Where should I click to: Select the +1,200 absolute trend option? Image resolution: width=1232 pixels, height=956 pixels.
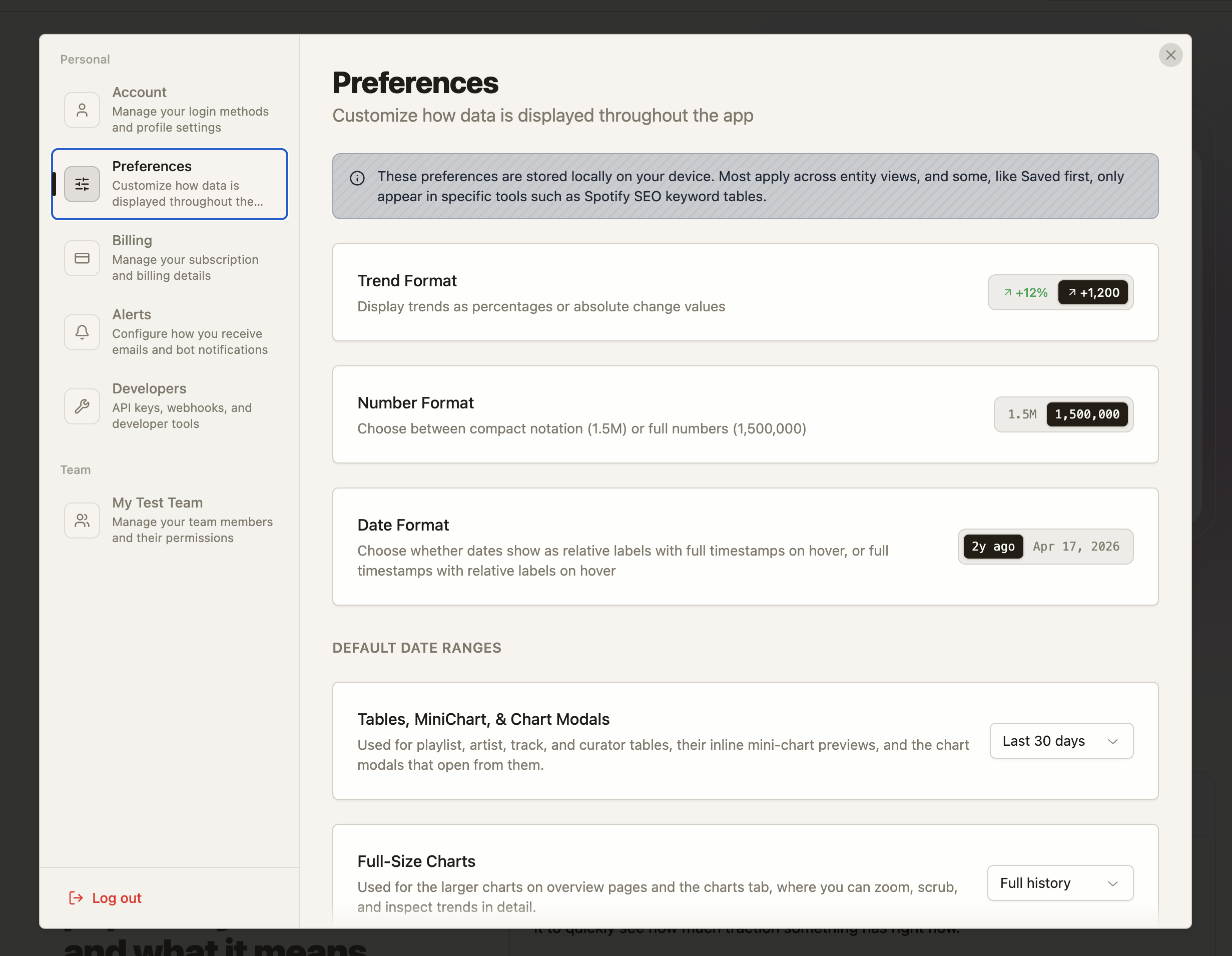1093,292
